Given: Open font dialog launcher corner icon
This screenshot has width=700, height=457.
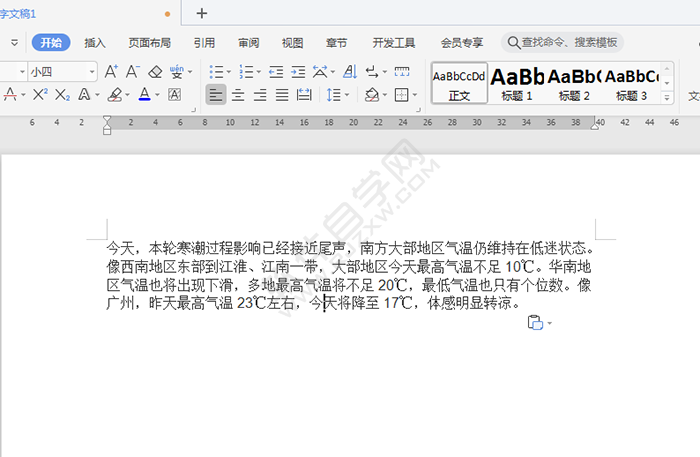Looking at the screenshot, I should 194,110.
